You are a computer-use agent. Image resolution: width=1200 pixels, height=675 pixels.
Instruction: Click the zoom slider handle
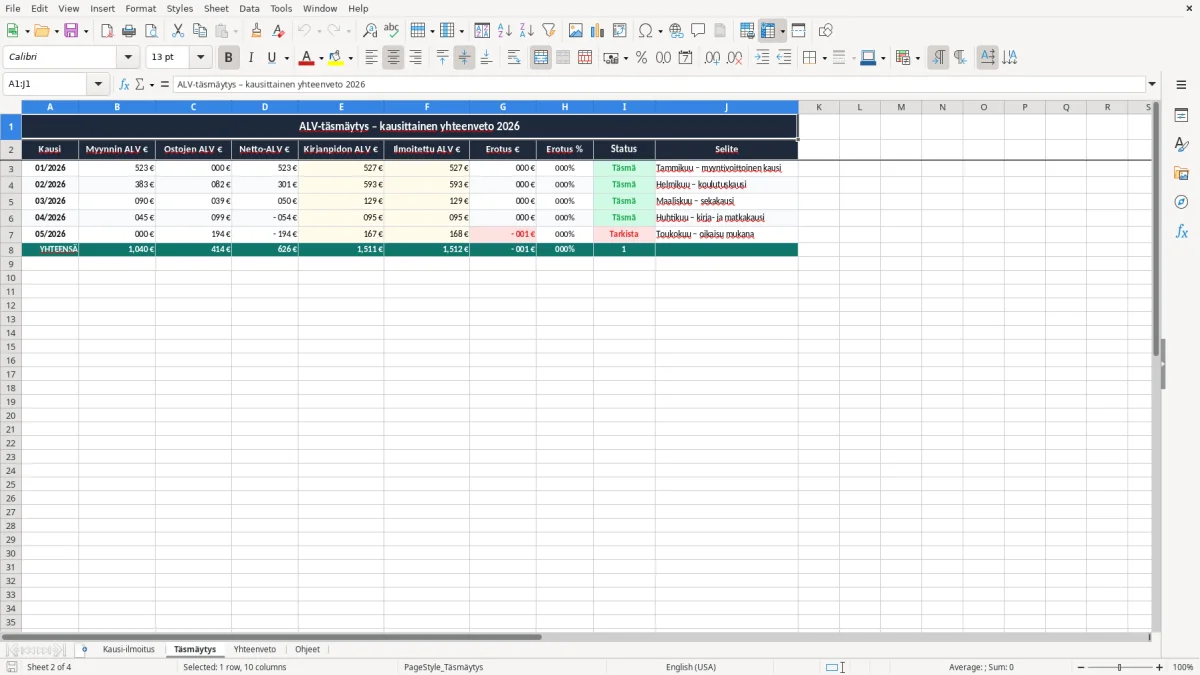1119,667
